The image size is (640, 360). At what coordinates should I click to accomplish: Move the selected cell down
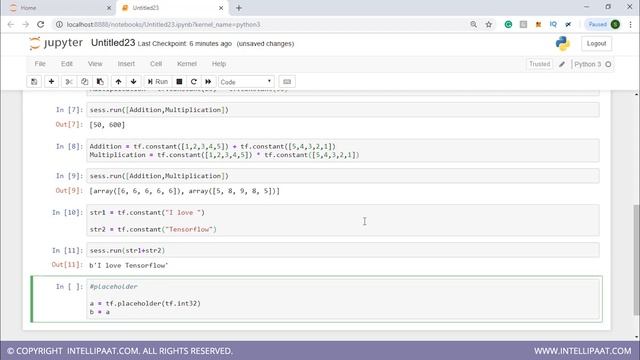(x=133, y=82)
